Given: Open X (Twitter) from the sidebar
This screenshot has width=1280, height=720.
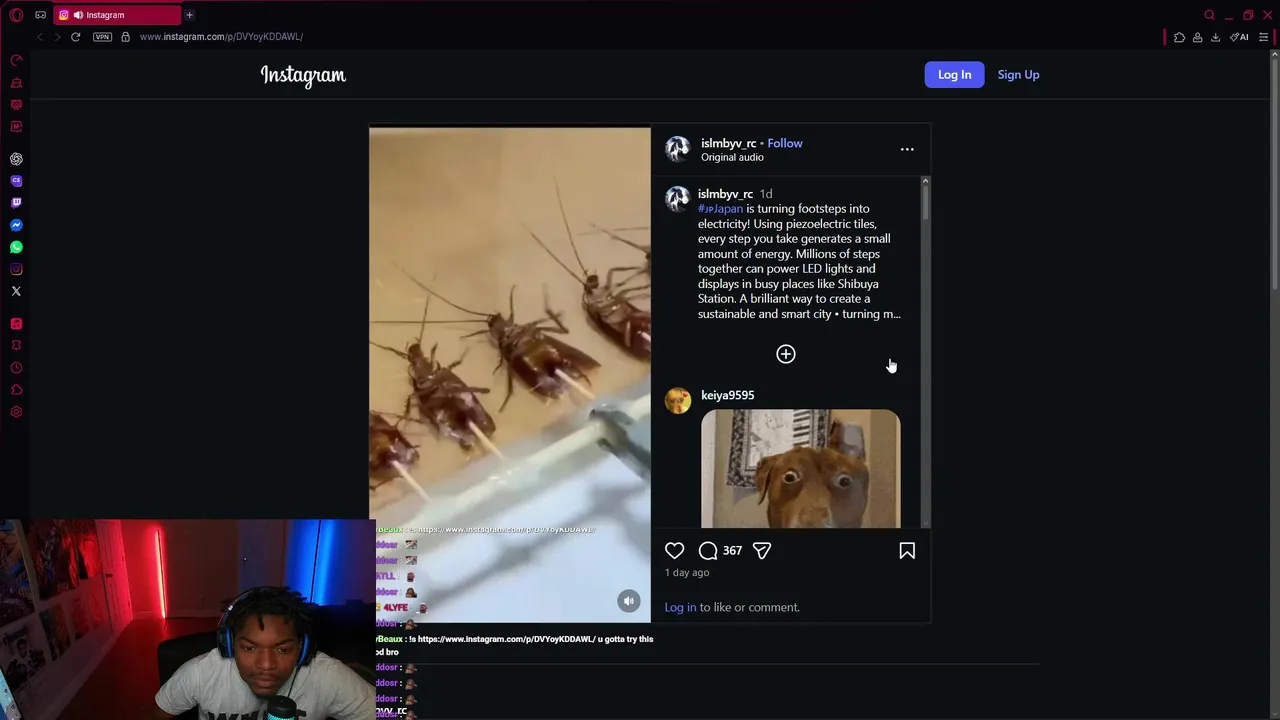Looking at the screenshot, I should pyautogui.click(x=16, y=291).
